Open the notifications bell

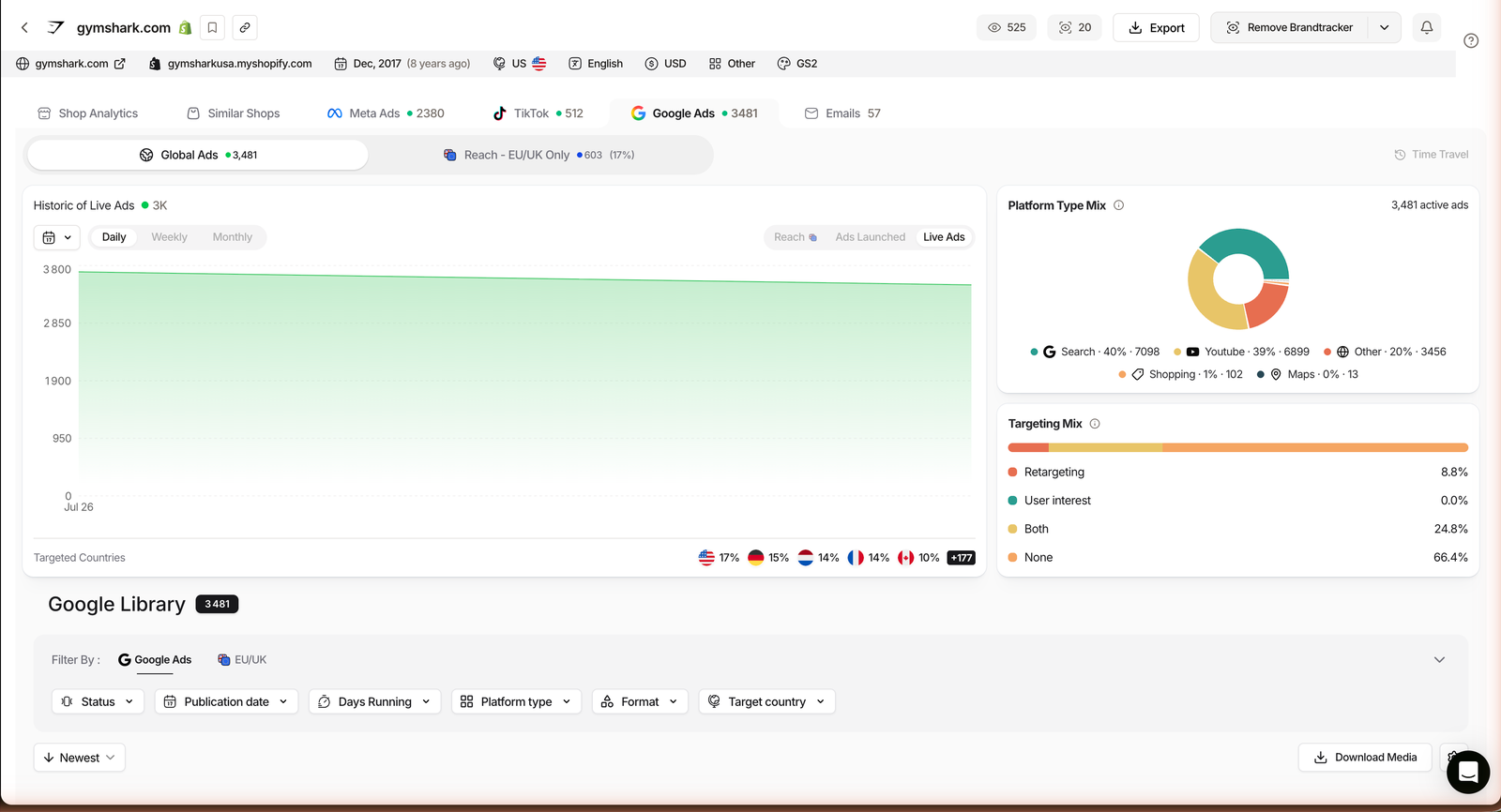pos(1427,27)
